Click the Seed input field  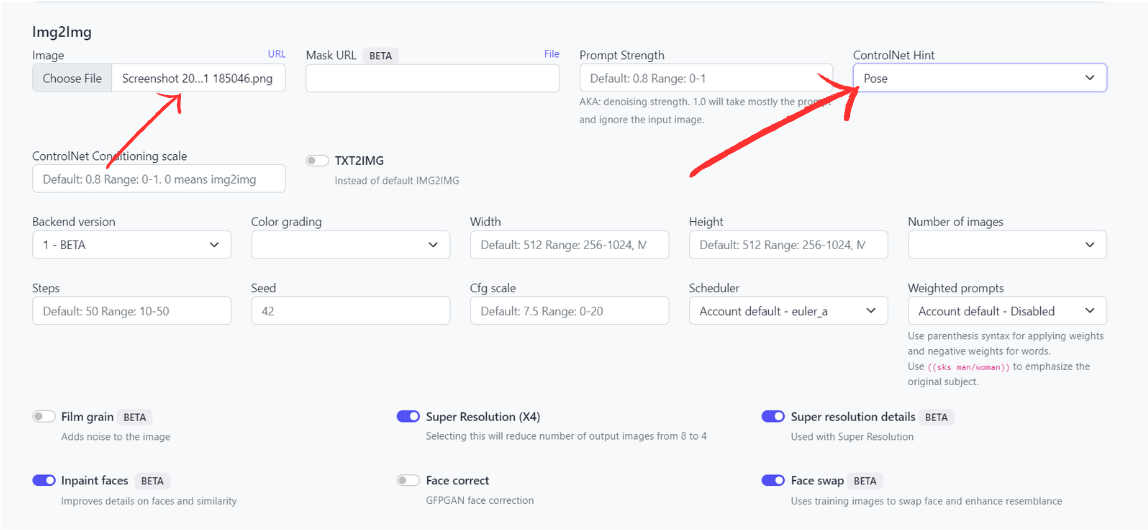click(x=350, y=311)
